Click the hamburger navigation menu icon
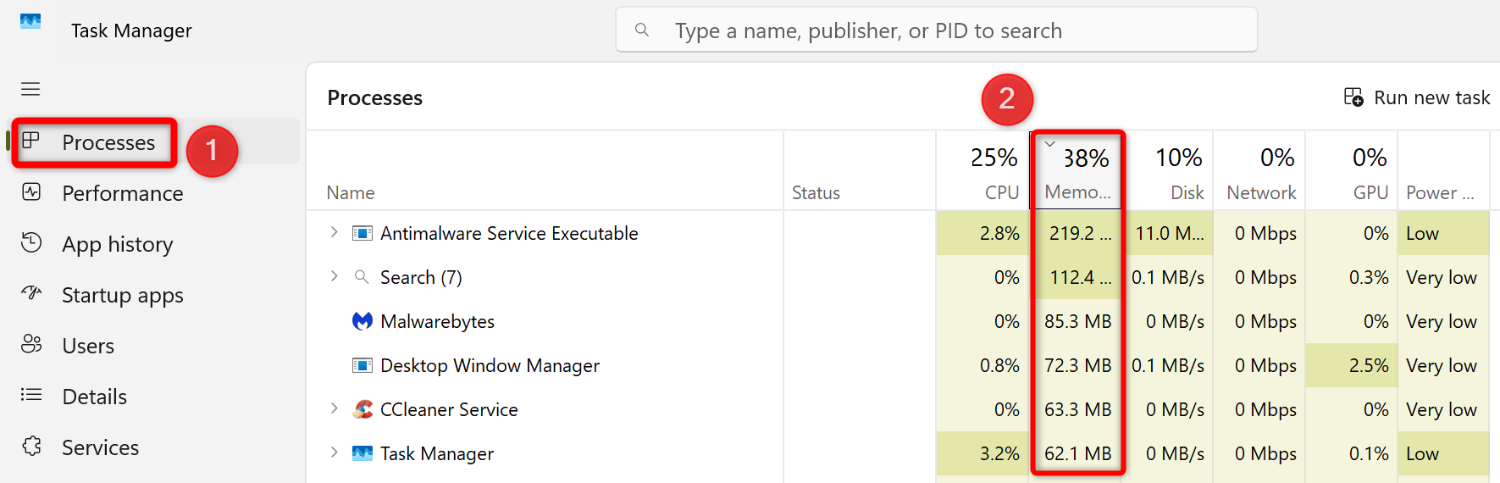Screen dimensions: 1500x483 31,89
